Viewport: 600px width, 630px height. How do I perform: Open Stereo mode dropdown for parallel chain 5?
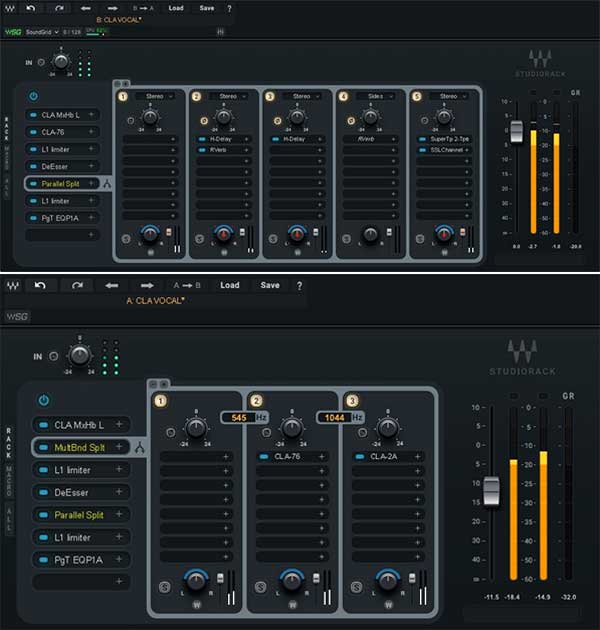click(x=448, y=96)
